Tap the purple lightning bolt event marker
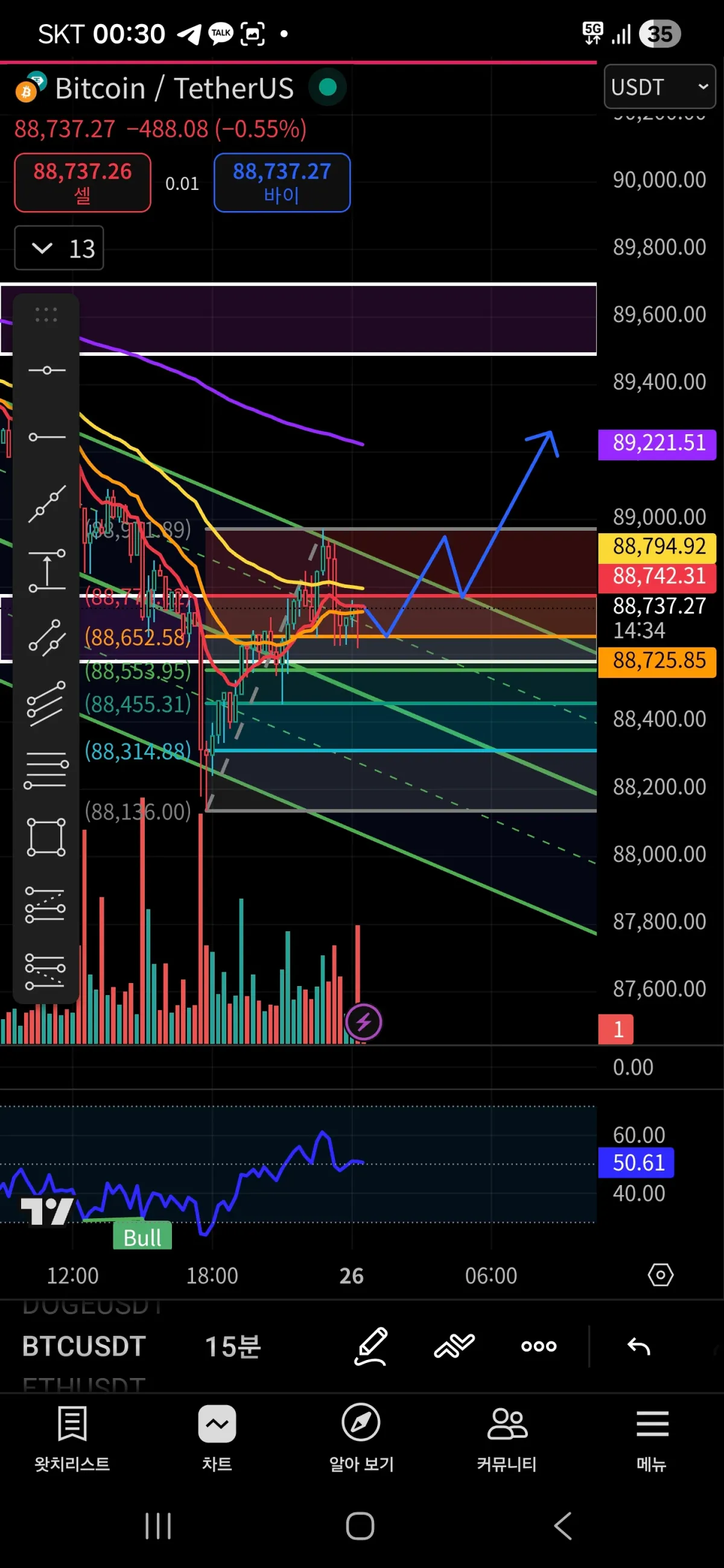This screenshot has height=1568, width=724. click(x=364, y=1022)
